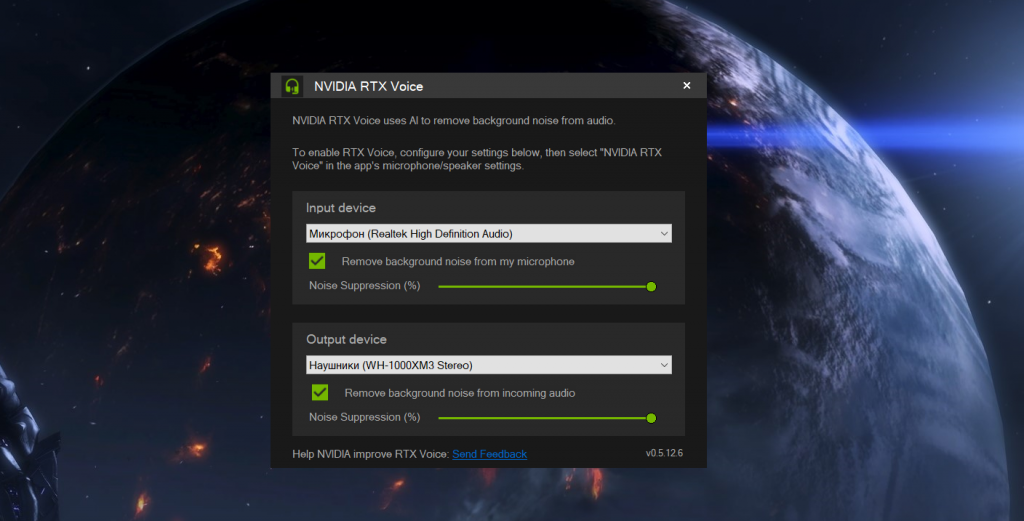Click the 'Output device' section heading
This screenshot has width=1024, height=521.
point(346,339)
